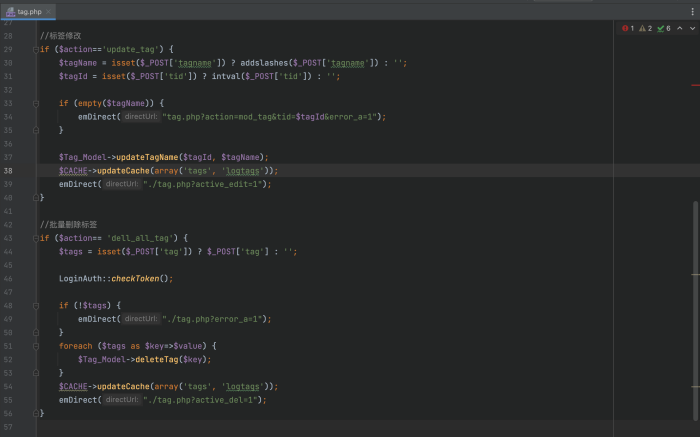
Task: Click the vertical editor scrollbar thumb
Action: pos(696,310)
